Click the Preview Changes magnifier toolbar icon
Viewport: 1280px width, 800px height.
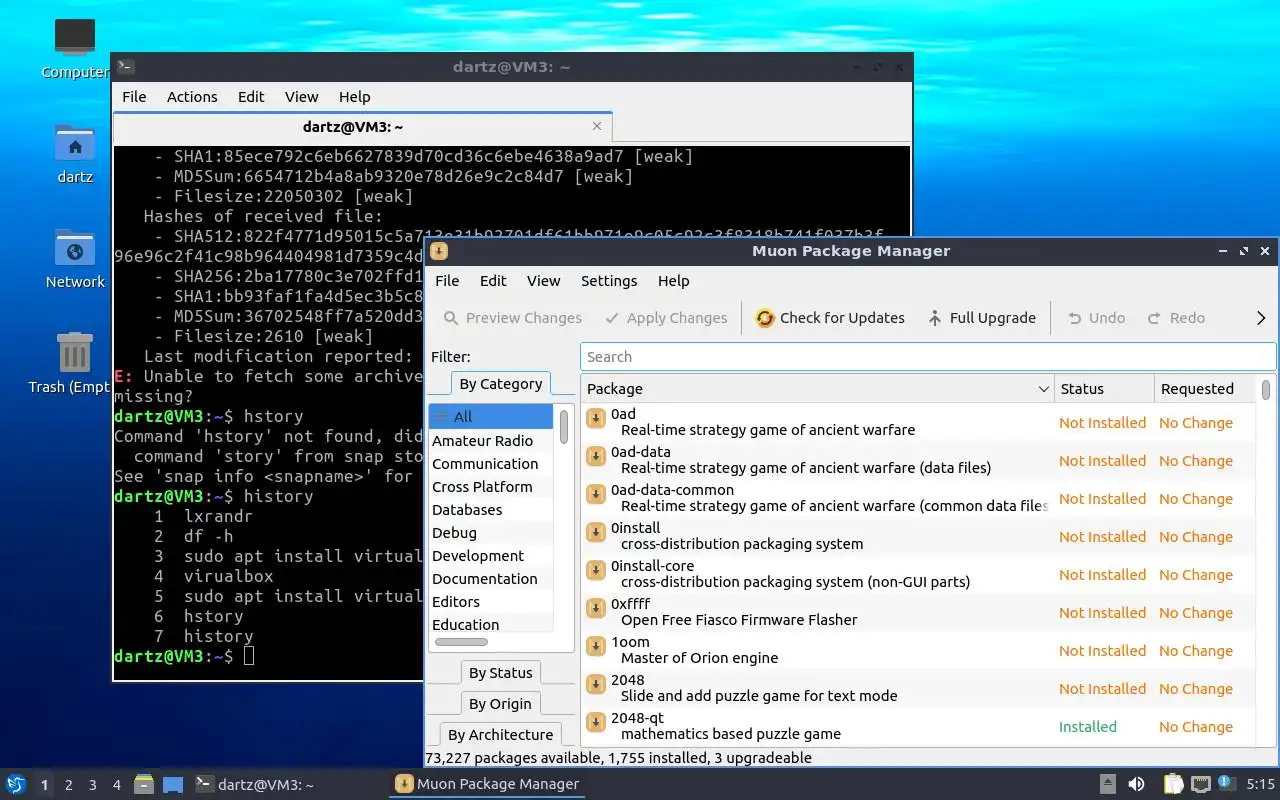point(451,318)
